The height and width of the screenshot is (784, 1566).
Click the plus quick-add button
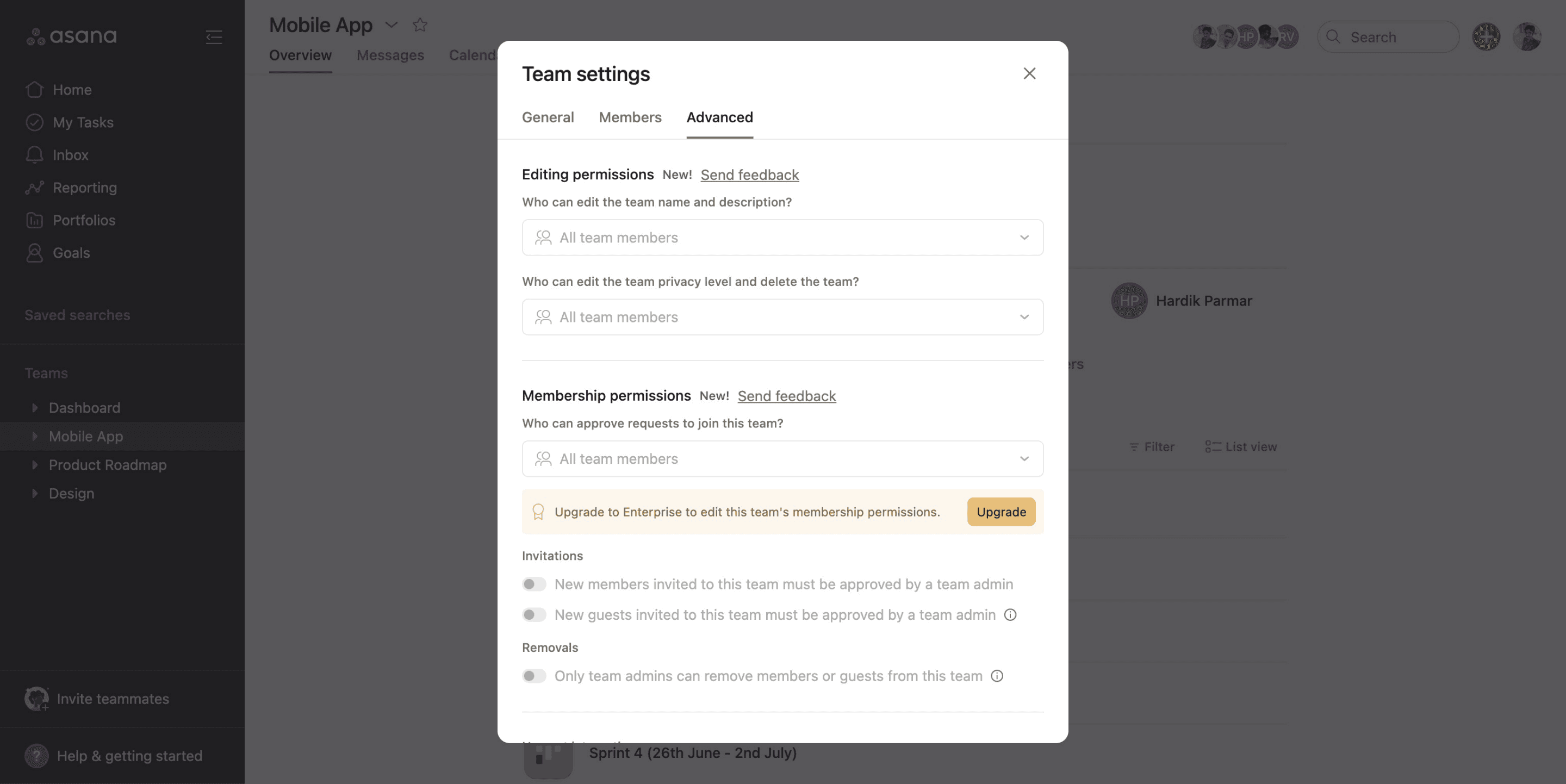click(1486, 37)
